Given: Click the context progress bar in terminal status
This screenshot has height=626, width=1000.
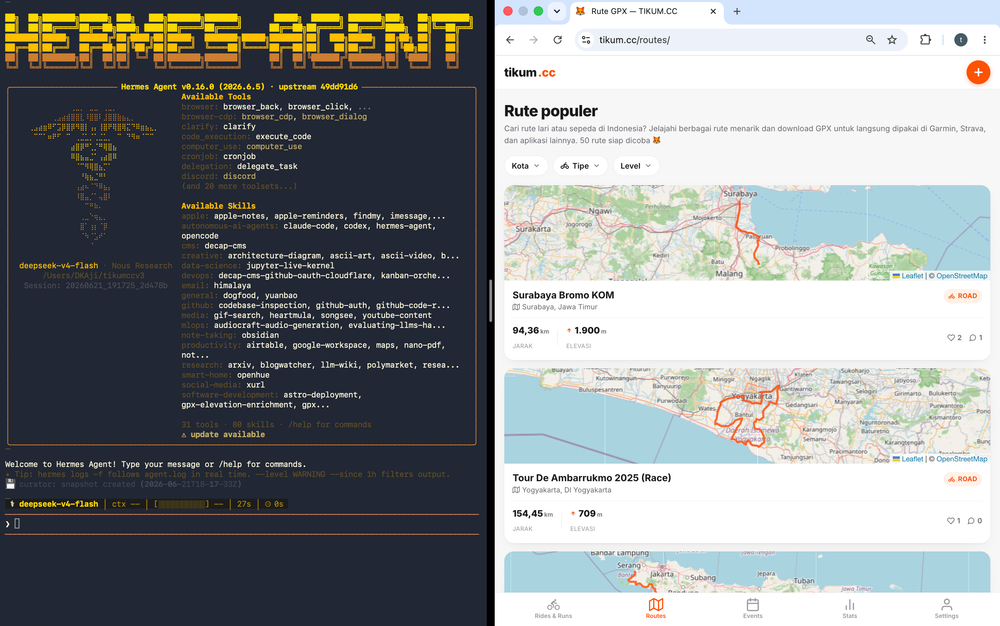Looking at the screenshot, I should click(181, 504).
